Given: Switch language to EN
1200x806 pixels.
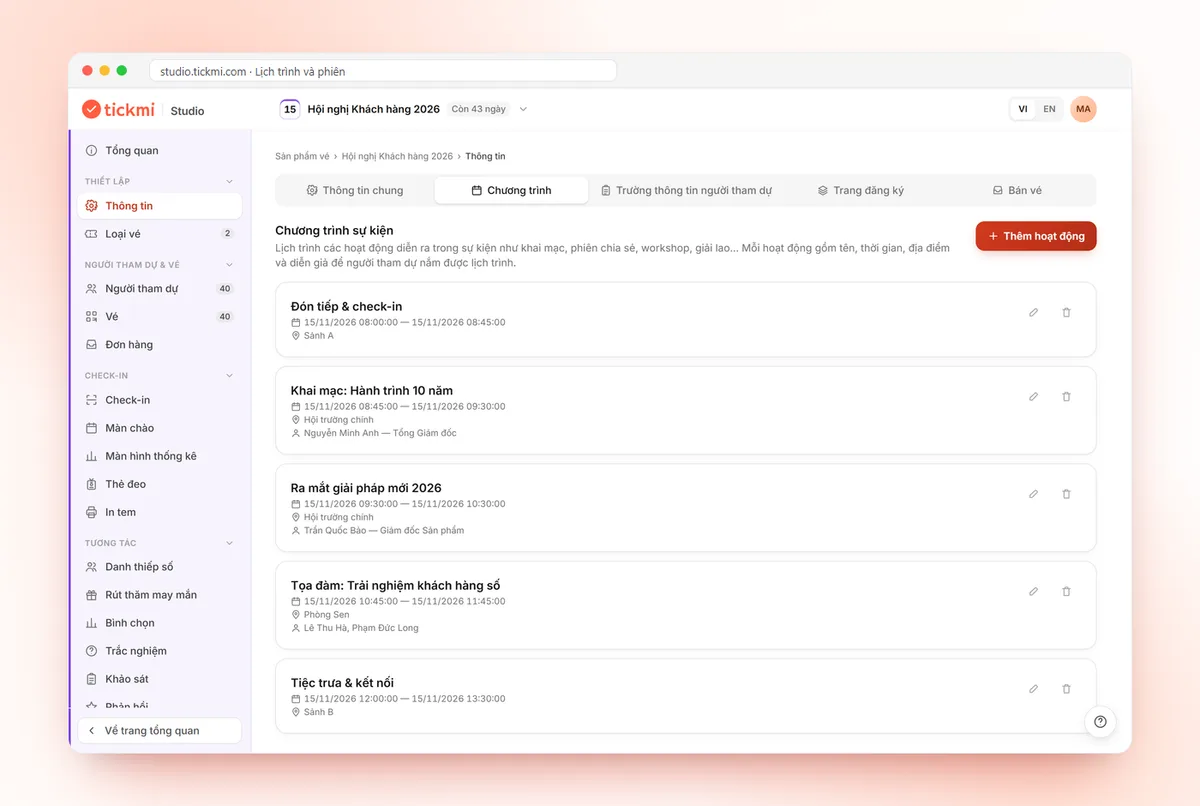Looking at the screenshot, I should [x=1049, y=109].
